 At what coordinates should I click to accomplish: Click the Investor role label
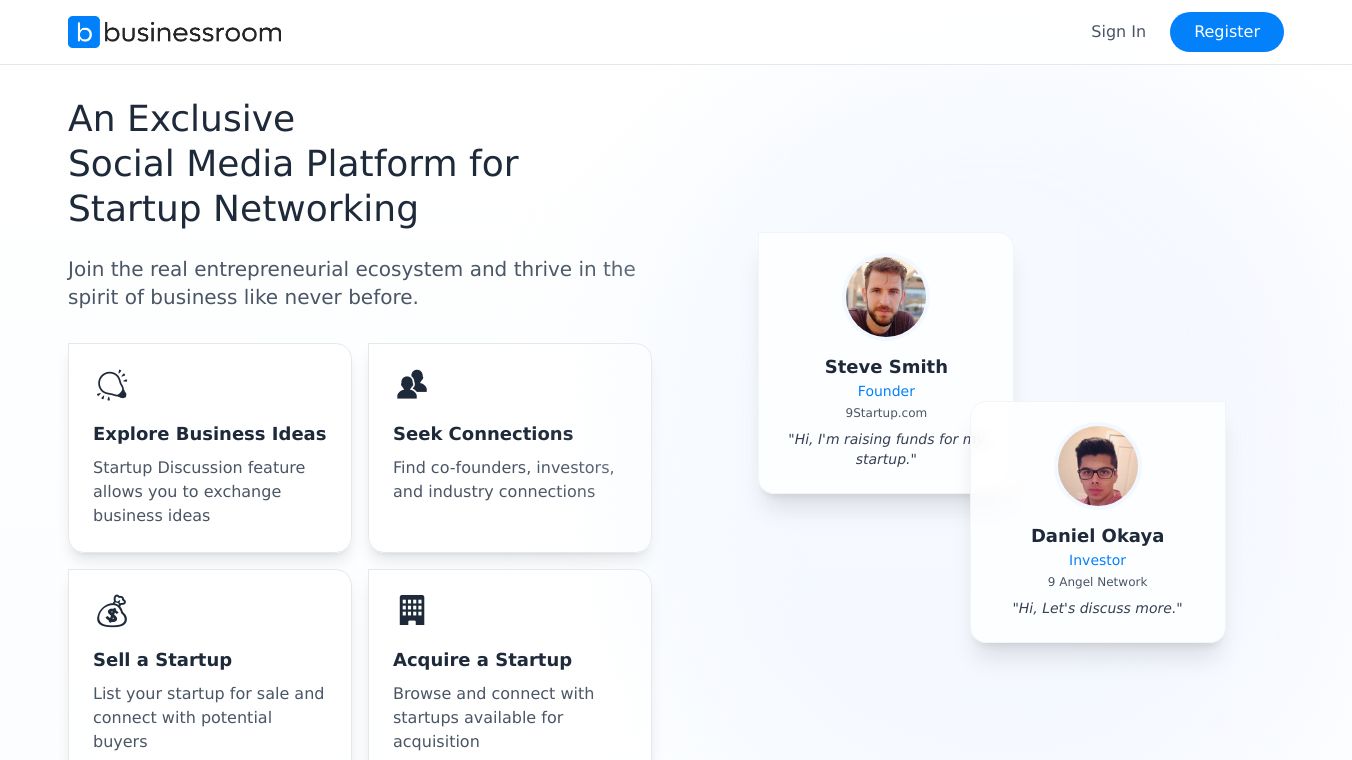(x=1097, y=560)
